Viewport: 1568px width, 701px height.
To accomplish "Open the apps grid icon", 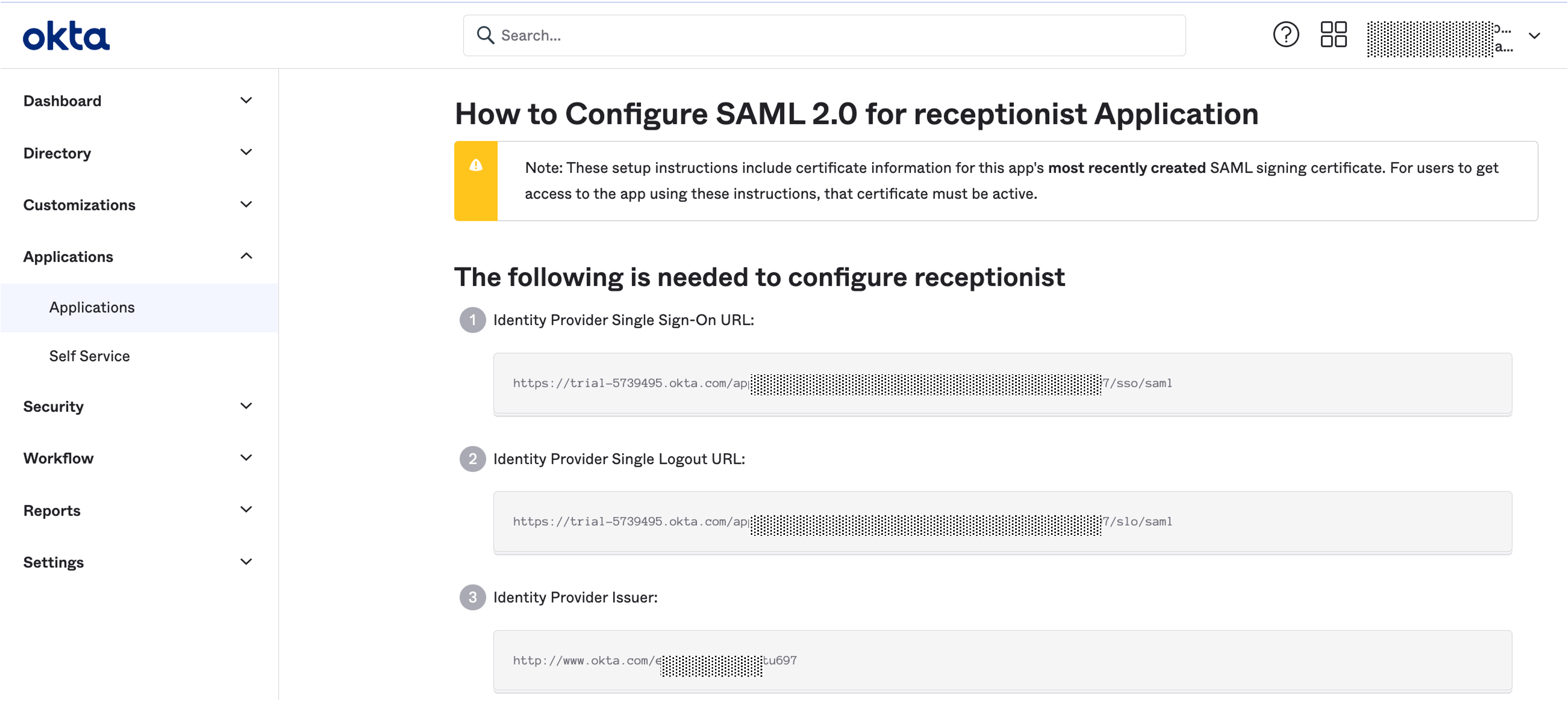I will click(x=1333, y=35).
